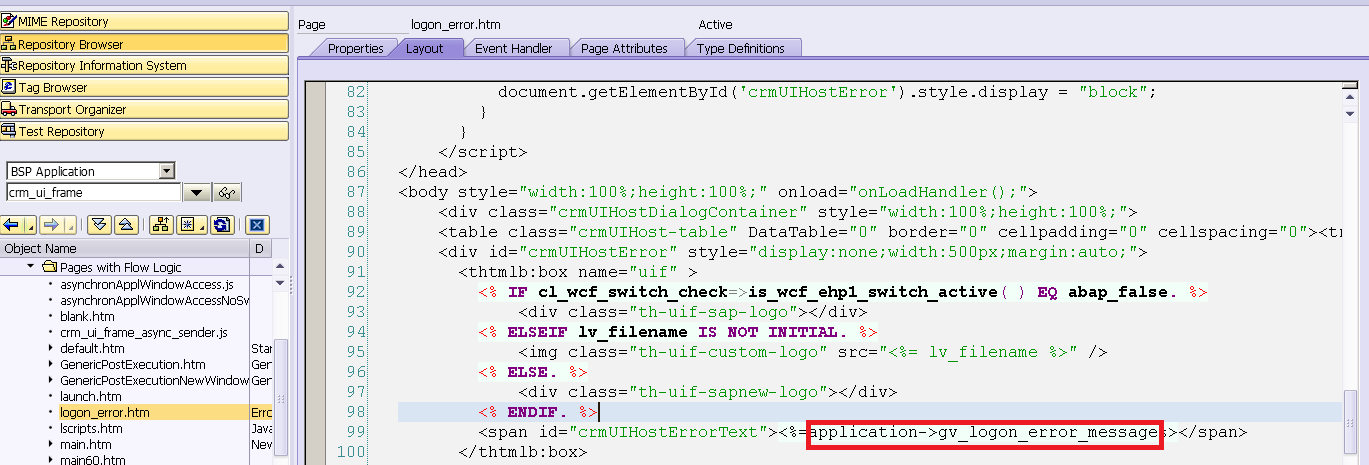Image resolution: width=1369 pixels, height=465 pixels.
Task: Click the ENDIF statement on line 98
Action: click(x=538, y=411)
